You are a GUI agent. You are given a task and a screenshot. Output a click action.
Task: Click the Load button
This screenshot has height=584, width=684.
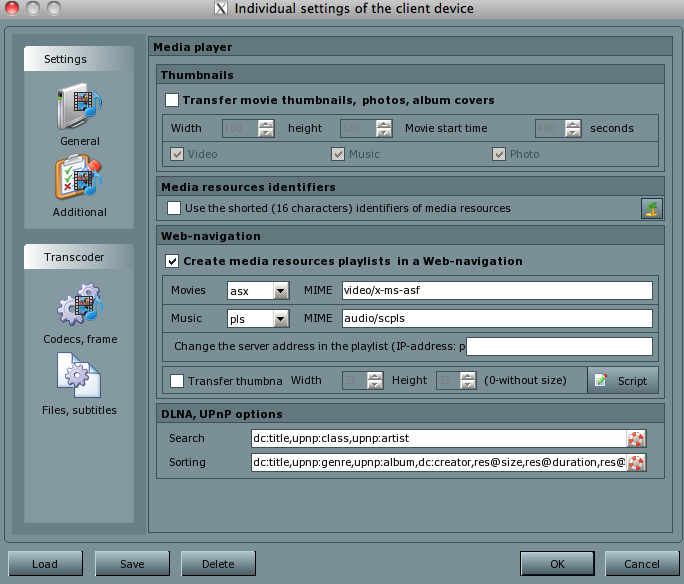45,564
